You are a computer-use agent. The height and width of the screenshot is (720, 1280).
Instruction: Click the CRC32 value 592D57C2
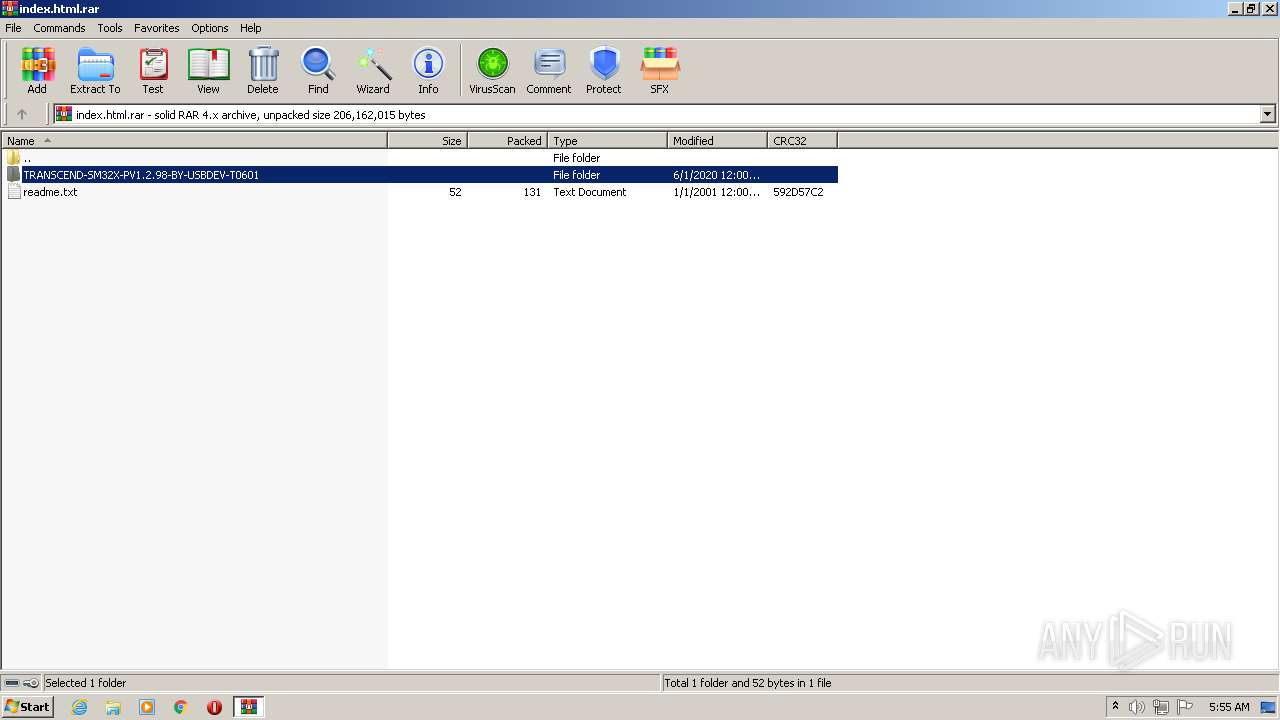tap(798, 192)
